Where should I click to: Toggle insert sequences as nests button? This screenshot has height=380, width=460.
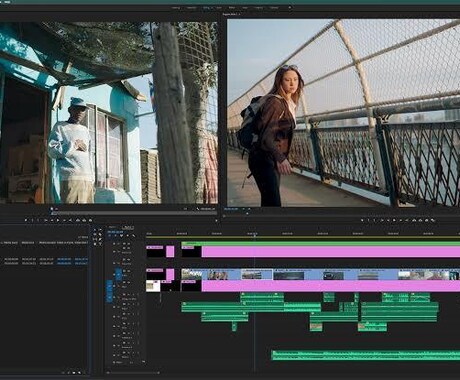pos(109,236)
